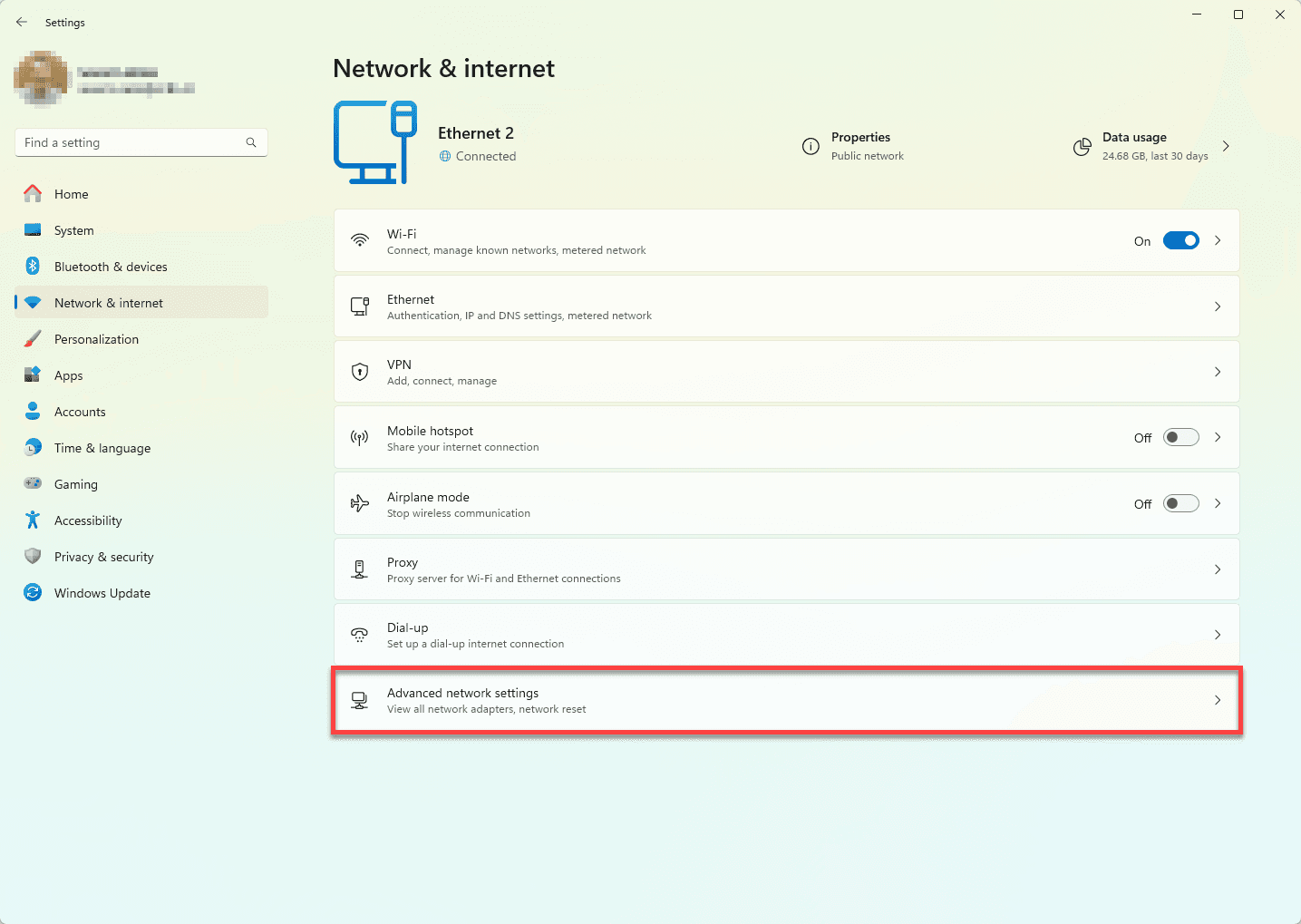Turn off the Wi-Fi toggle
This screenshot has width=1301, height=924.
(x=1180, y=240)
